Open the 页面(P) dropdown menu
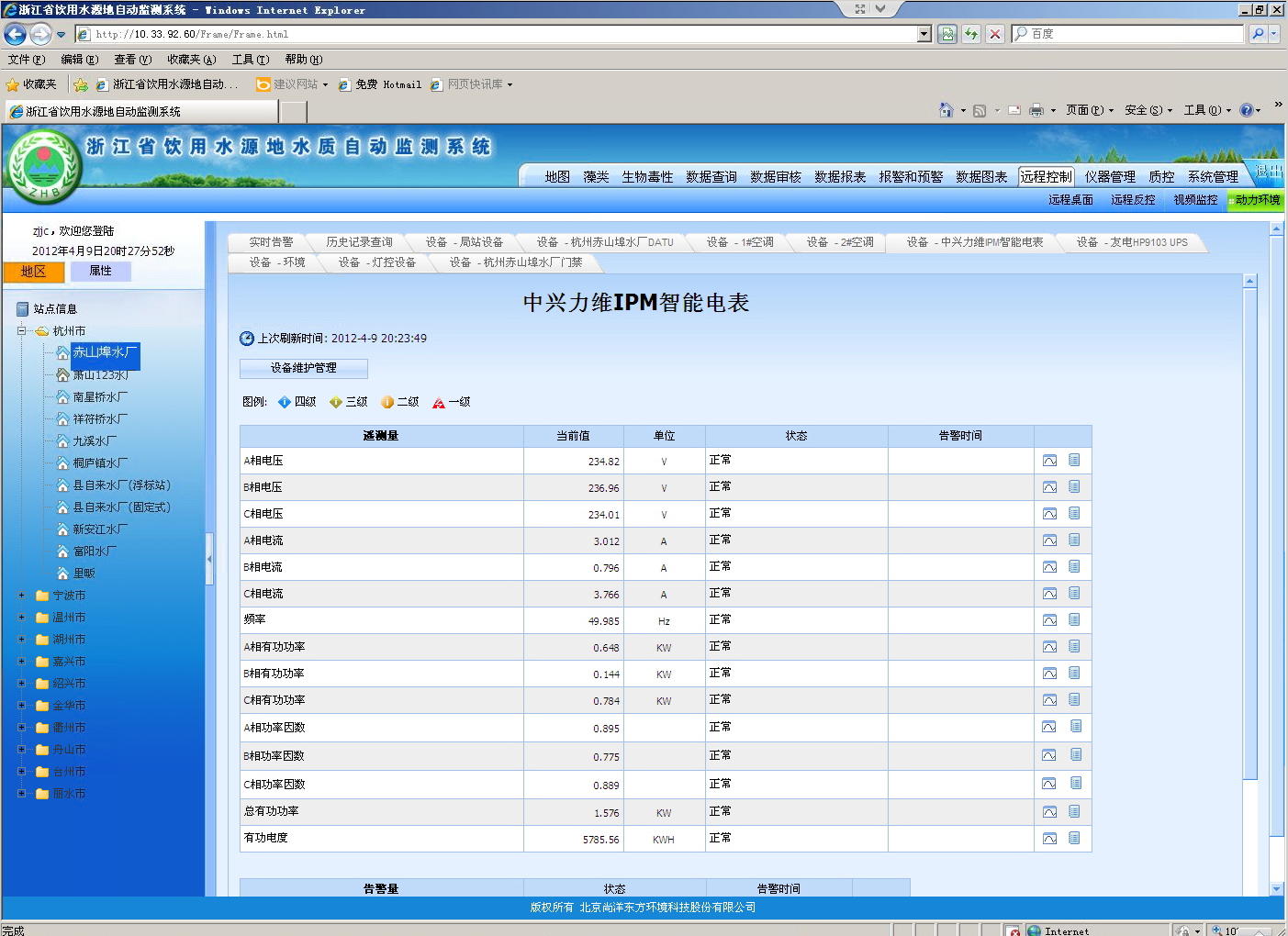Image resolution: width=1288 pixels, height=936 pixels. (x=1089, y=110)
